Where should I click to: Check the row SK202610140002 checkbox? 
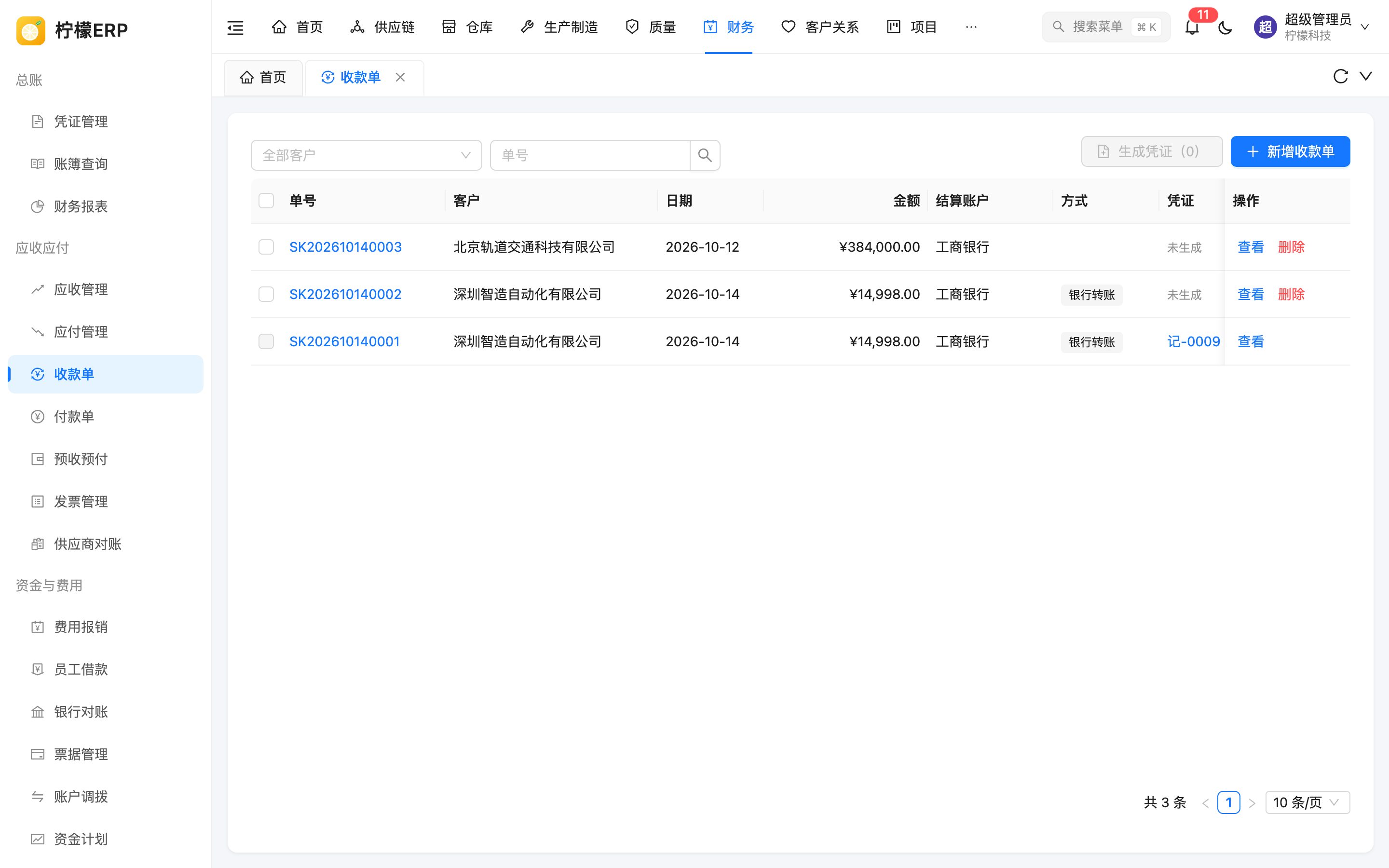tap(266, 295)
